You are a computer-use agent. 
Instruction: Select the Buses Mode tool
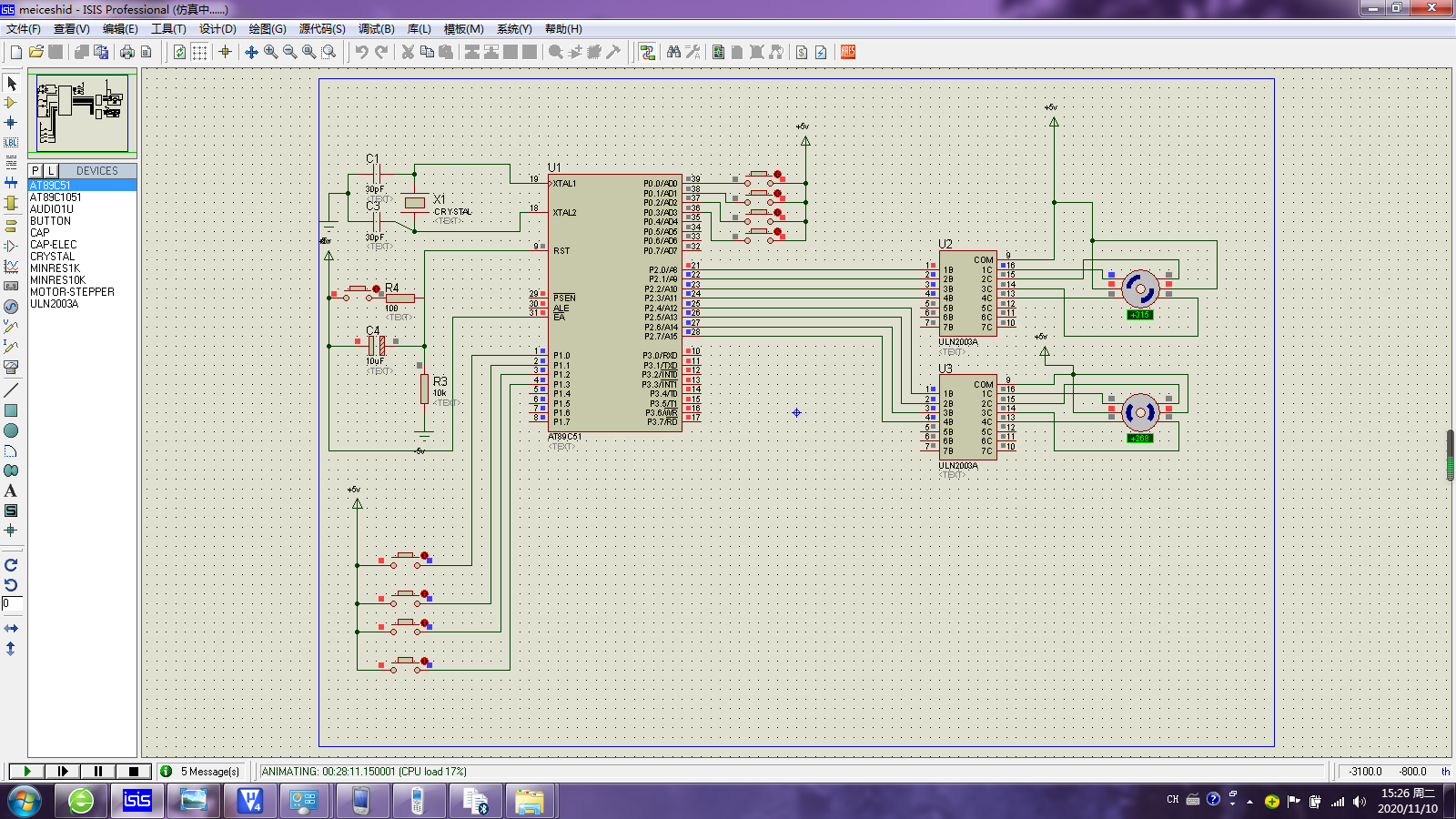pos(11,183)
